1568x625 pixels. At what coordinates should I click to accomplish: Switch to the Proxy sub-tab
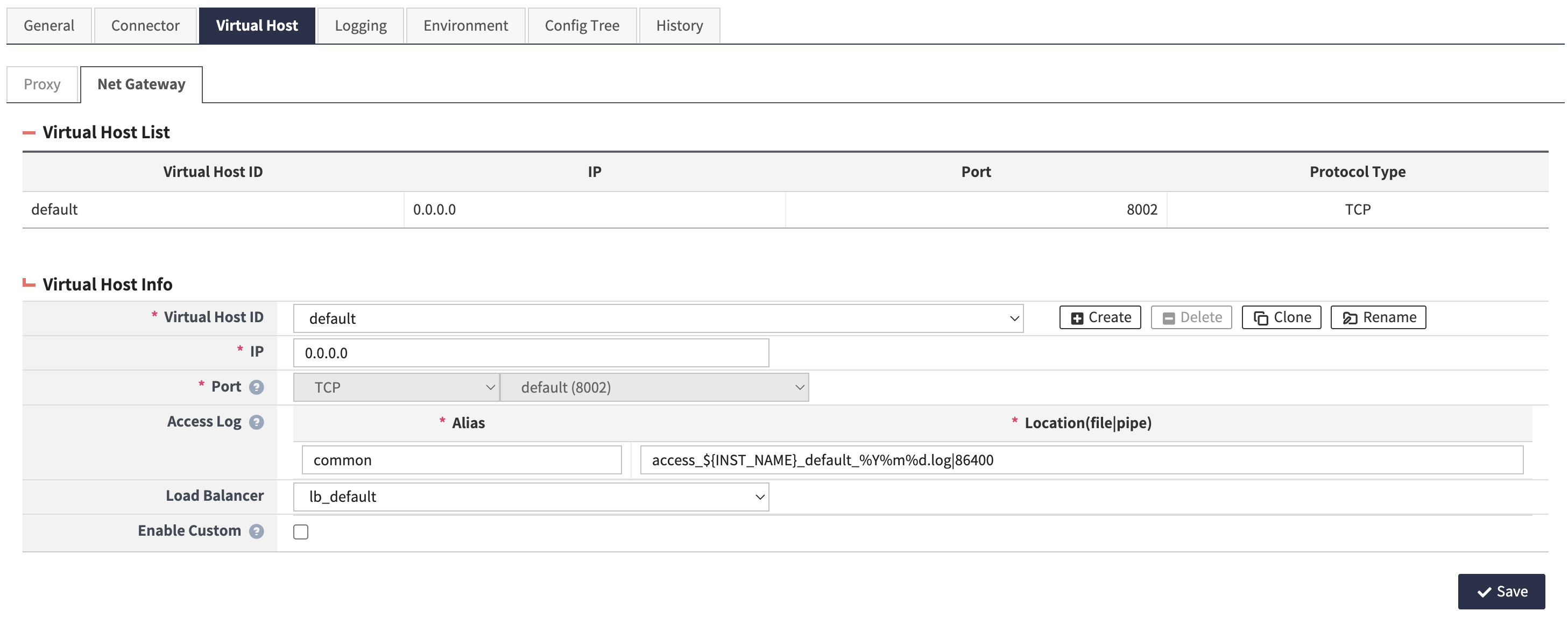[x=42, y=84]
